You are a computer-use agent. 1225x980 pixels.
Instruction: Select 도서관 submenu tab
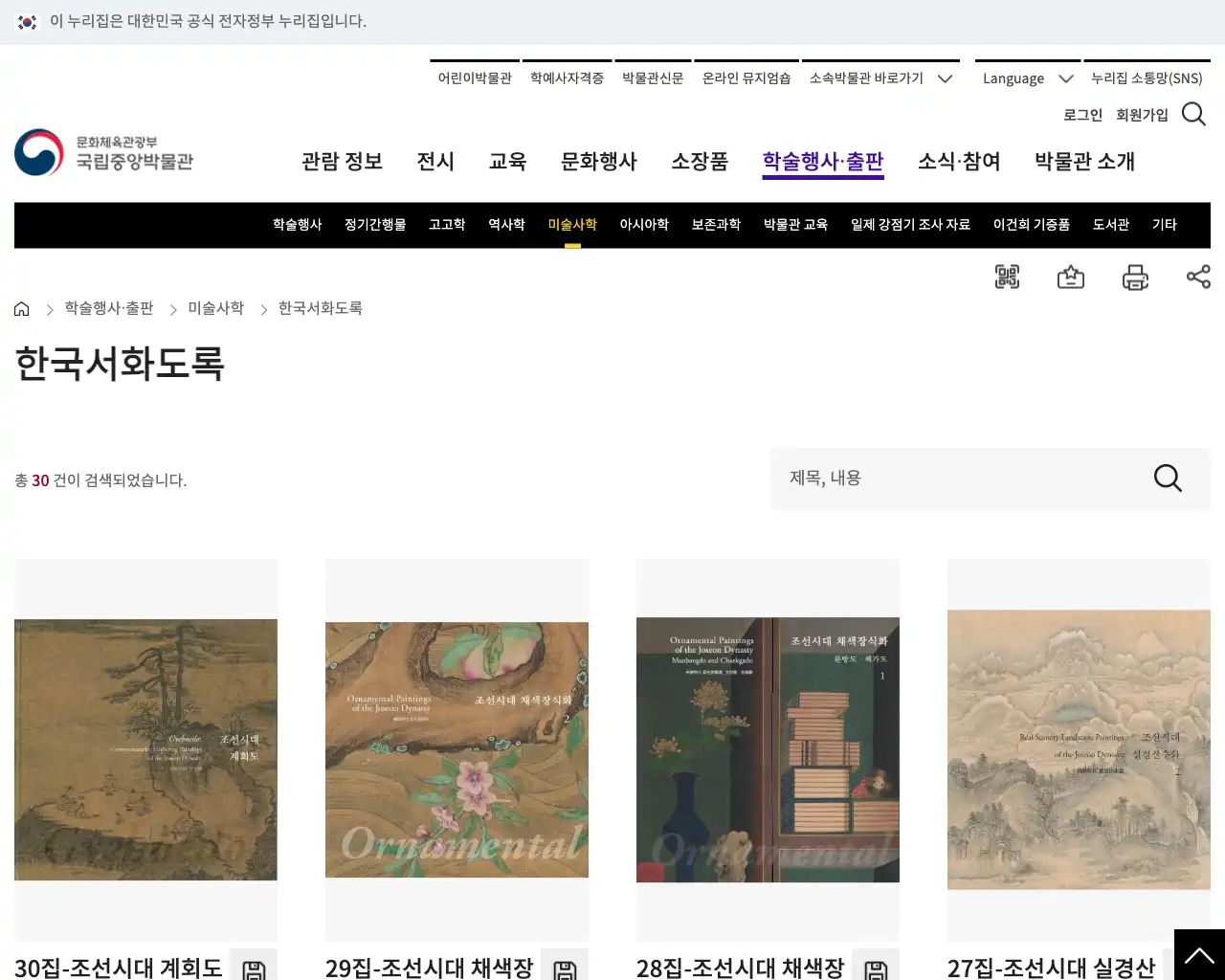(x=1111, y=225)
